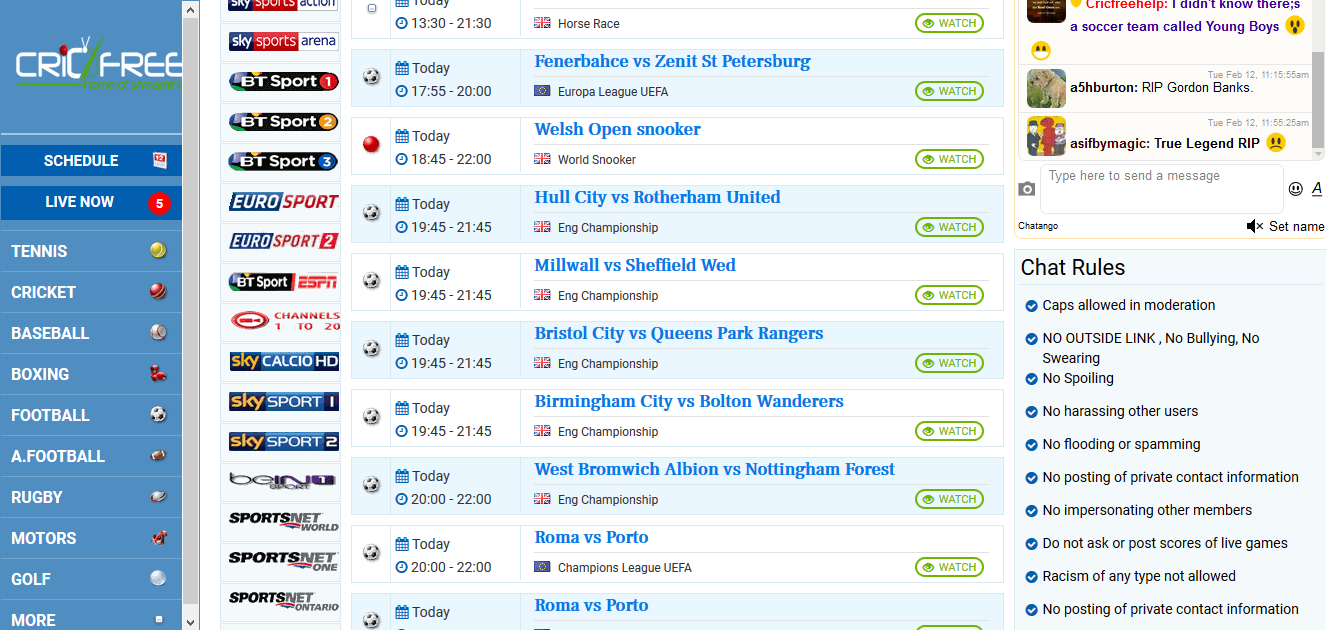Open the emoji picker in the chat box
Viewport: 1326px width, 630px height.
(1296, 188)
